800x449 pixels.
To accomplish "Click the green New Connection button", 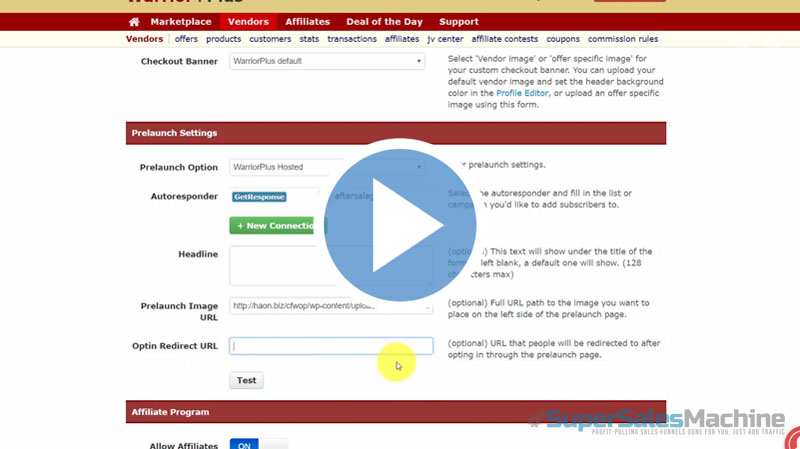I will [x=275, y=226].
